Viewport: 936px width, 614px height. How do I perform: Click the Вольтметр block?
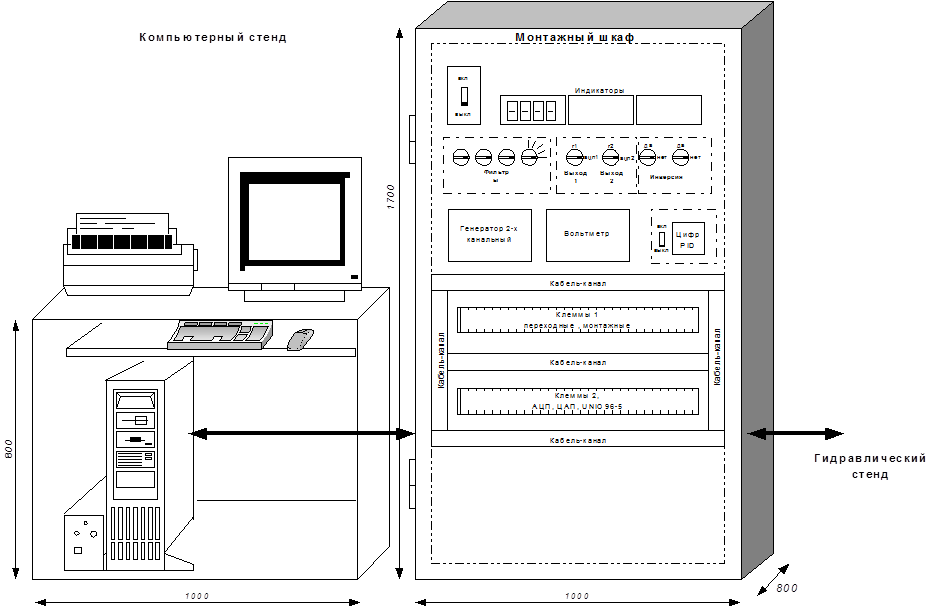click(594, 235)
